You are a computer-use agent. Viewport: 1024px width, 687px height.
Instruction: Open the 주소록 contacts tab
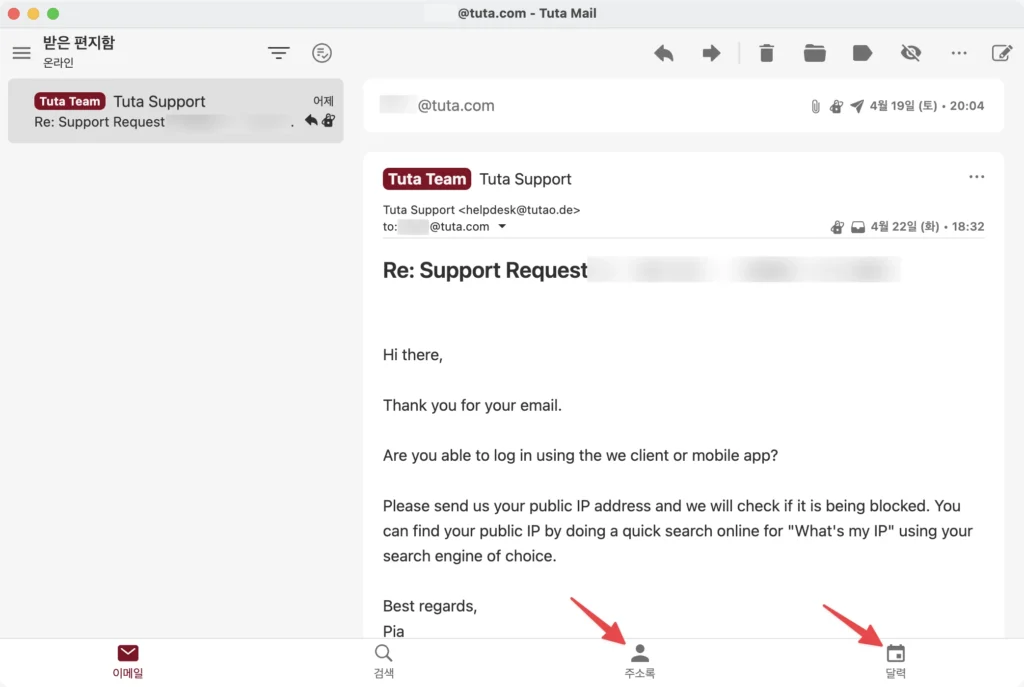coord(640,662)
